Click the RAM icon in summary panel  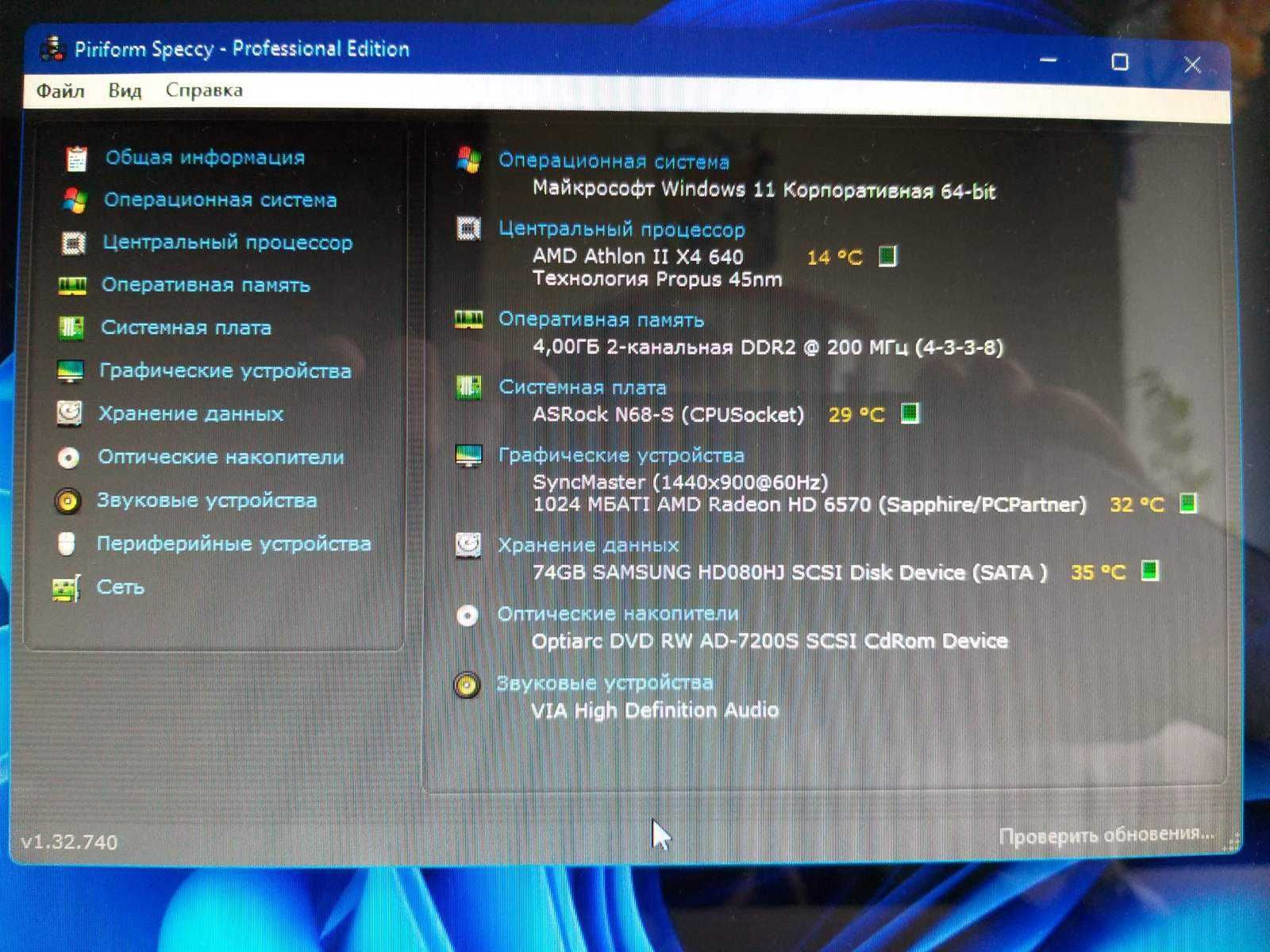pos(468,320)
